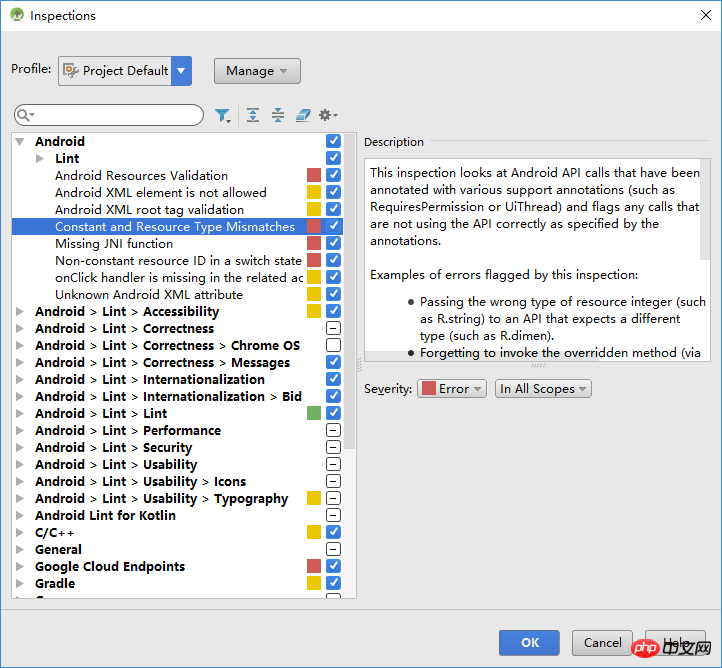Expand Android Lint Security node
Viewport: 722px width, 668px height.
click(x=20, y=447)
